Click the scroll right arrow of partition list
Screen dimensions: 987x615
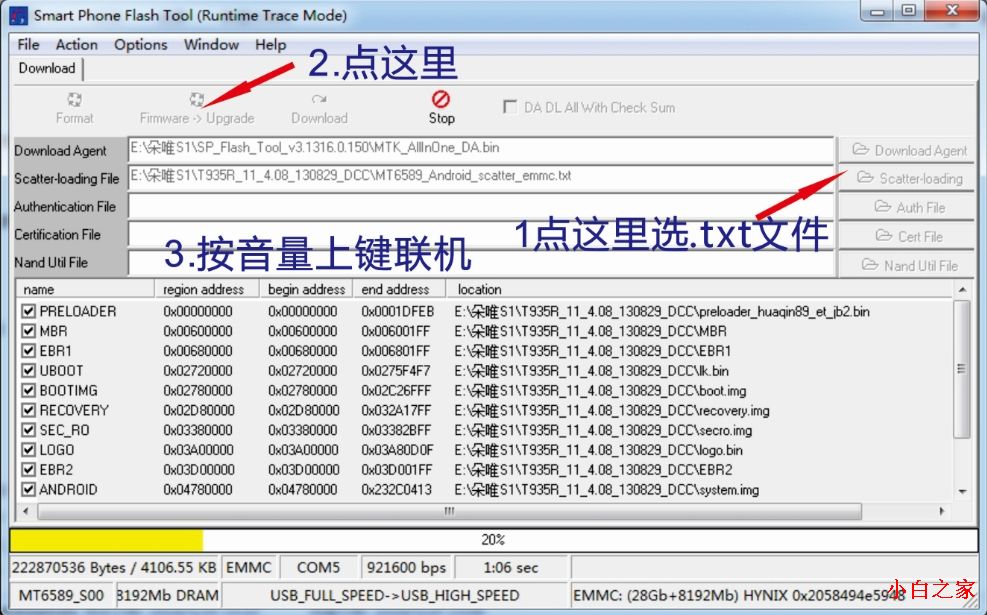[942, 511]
